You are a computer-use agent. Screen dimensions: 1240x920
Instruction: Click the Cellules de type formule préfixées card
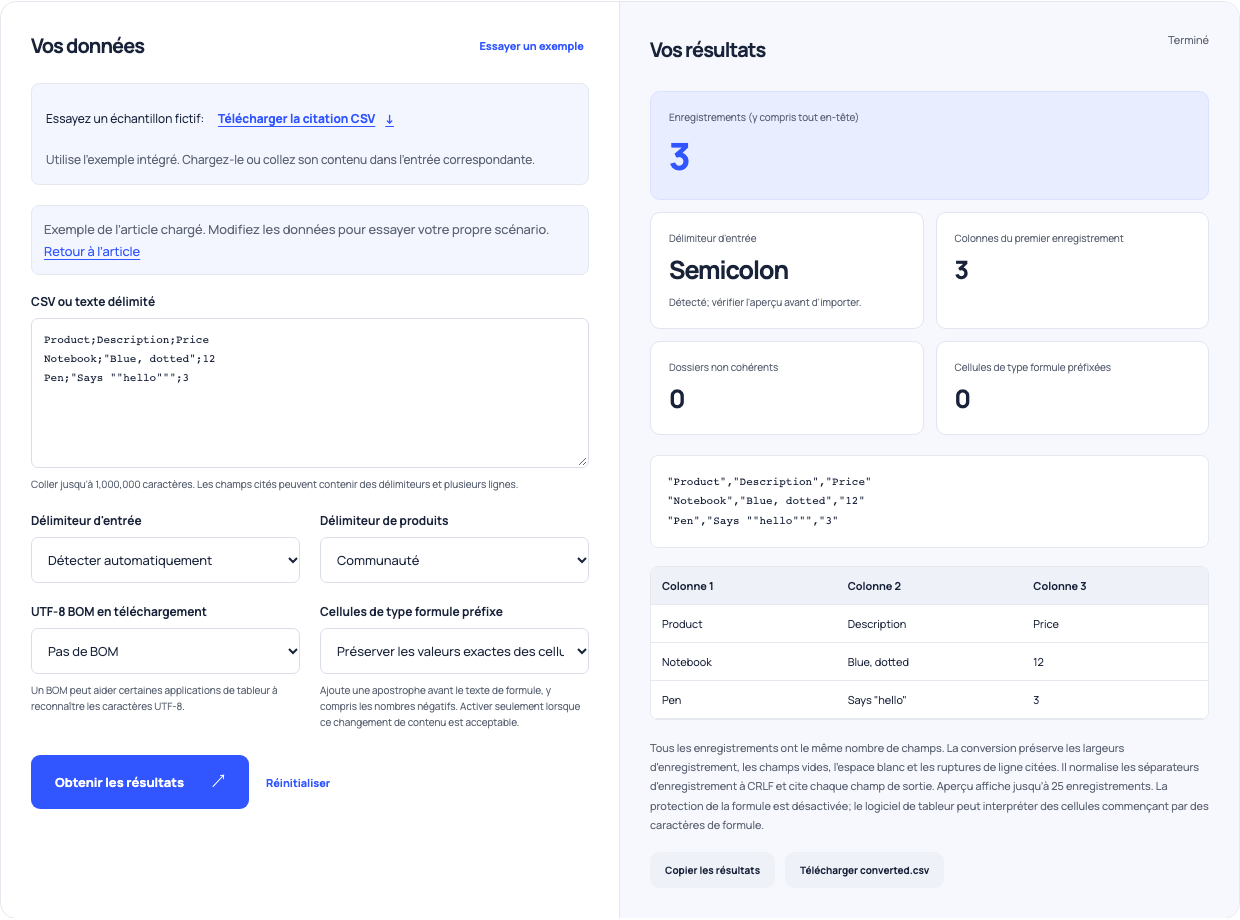pos(1072,388)
